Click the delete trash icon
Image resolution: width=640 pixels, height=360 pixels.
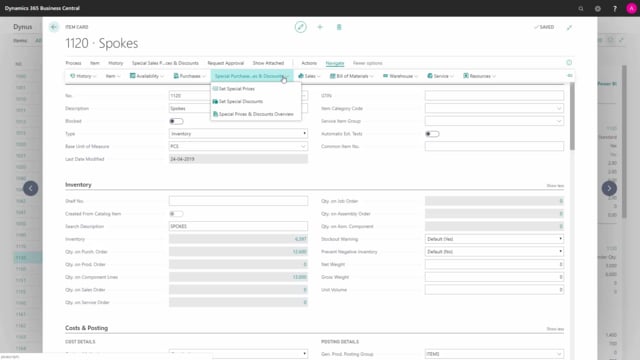tap(339, 27)
